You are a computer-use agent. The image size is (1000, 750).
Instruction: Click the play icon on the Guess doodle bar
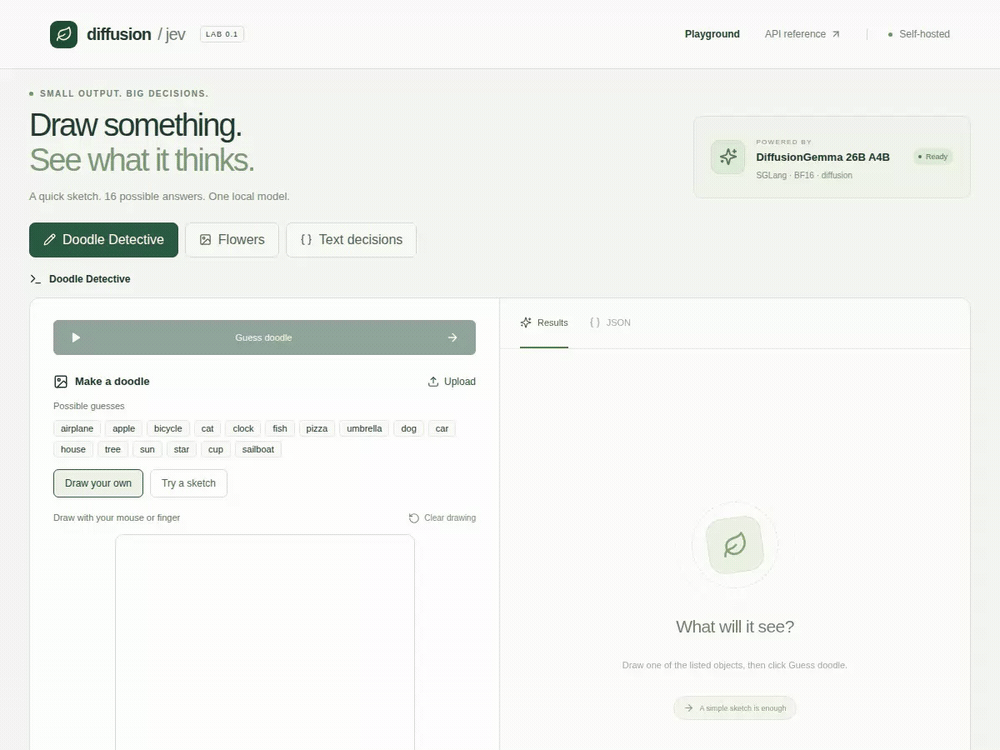tap(76, 337)
